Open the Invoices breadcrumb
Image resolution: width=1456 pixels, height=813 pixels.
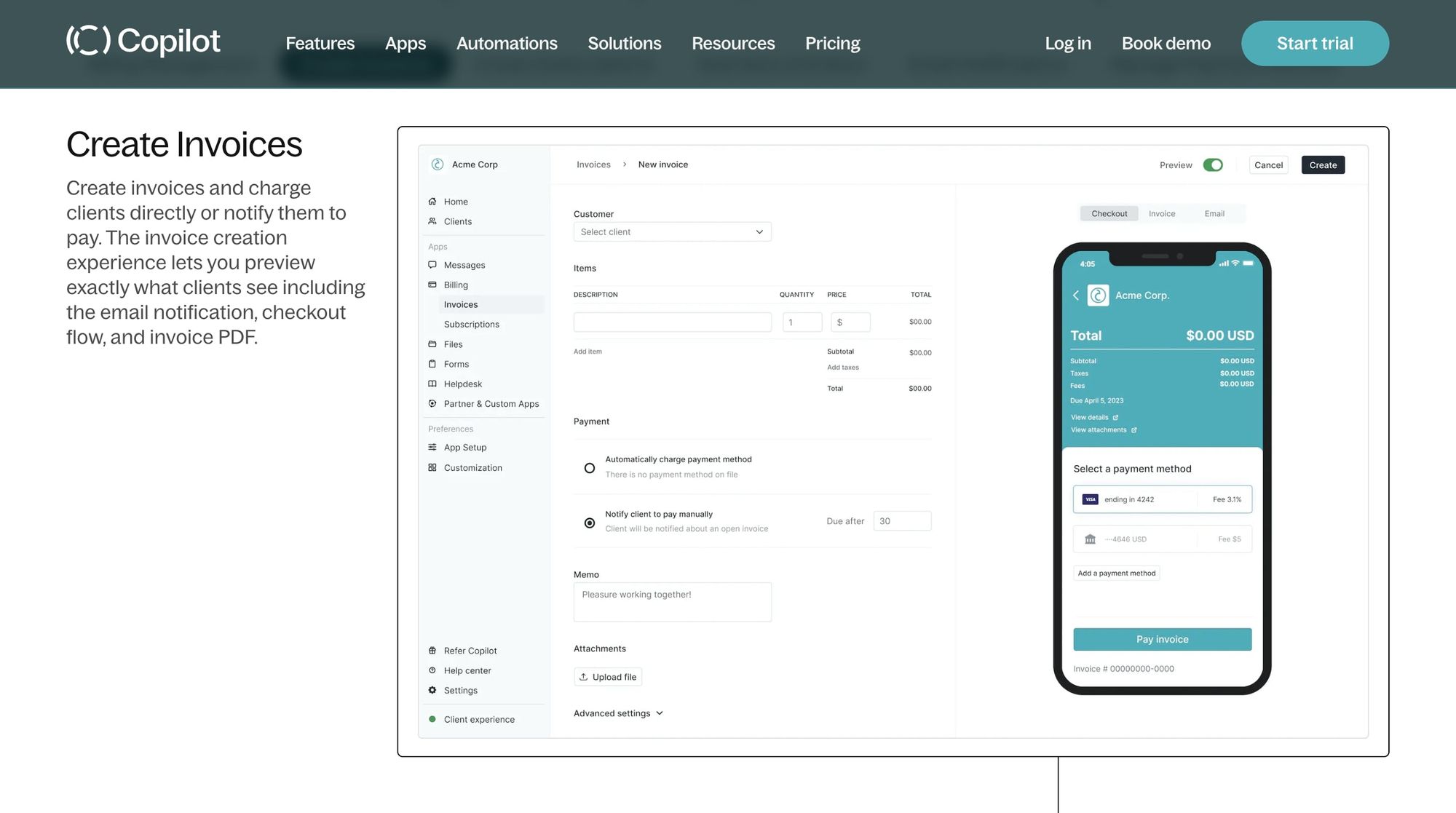[x=593, y=164]
